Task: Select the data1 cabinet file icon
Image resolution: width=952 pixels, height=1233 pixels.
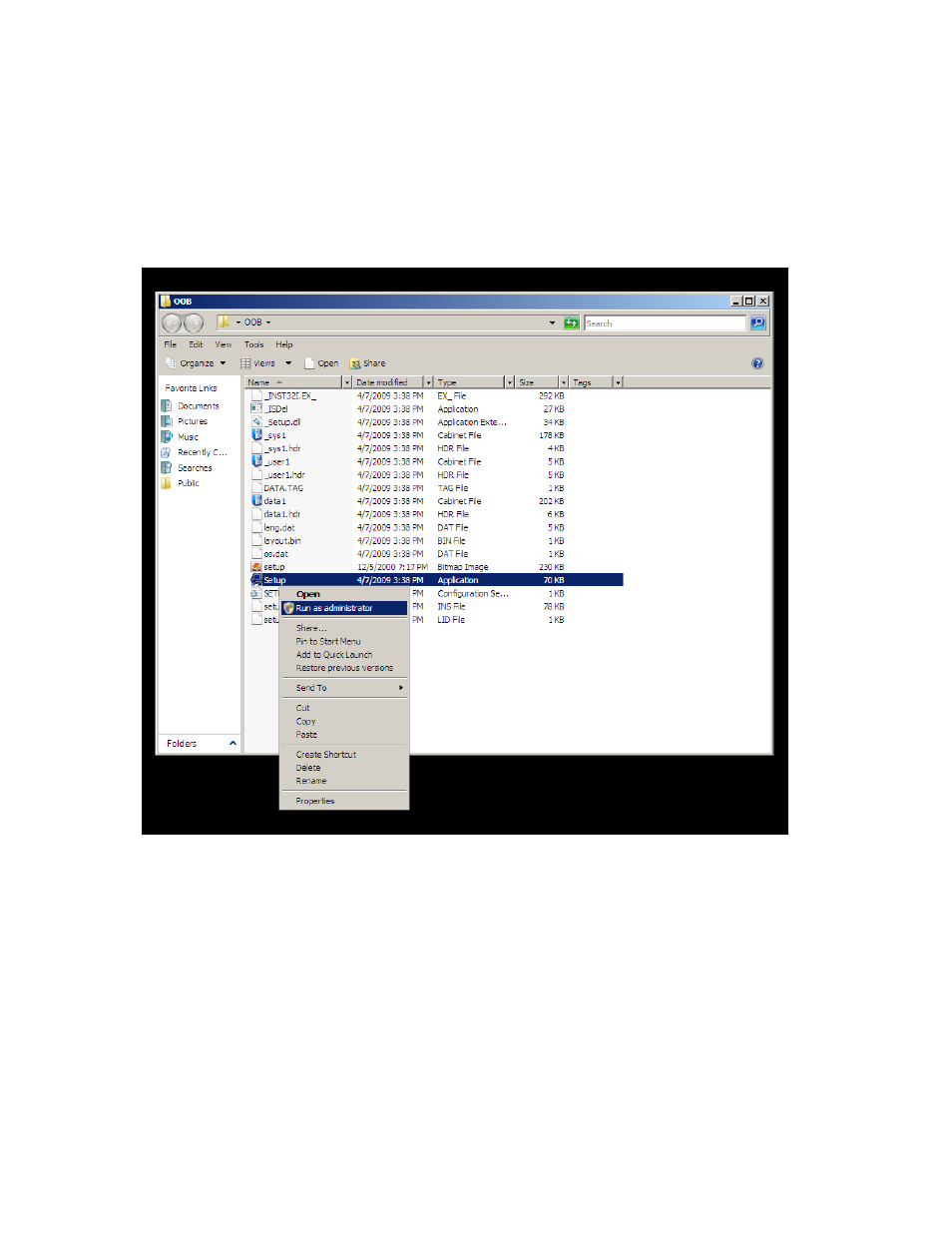Action: [256, 501]
